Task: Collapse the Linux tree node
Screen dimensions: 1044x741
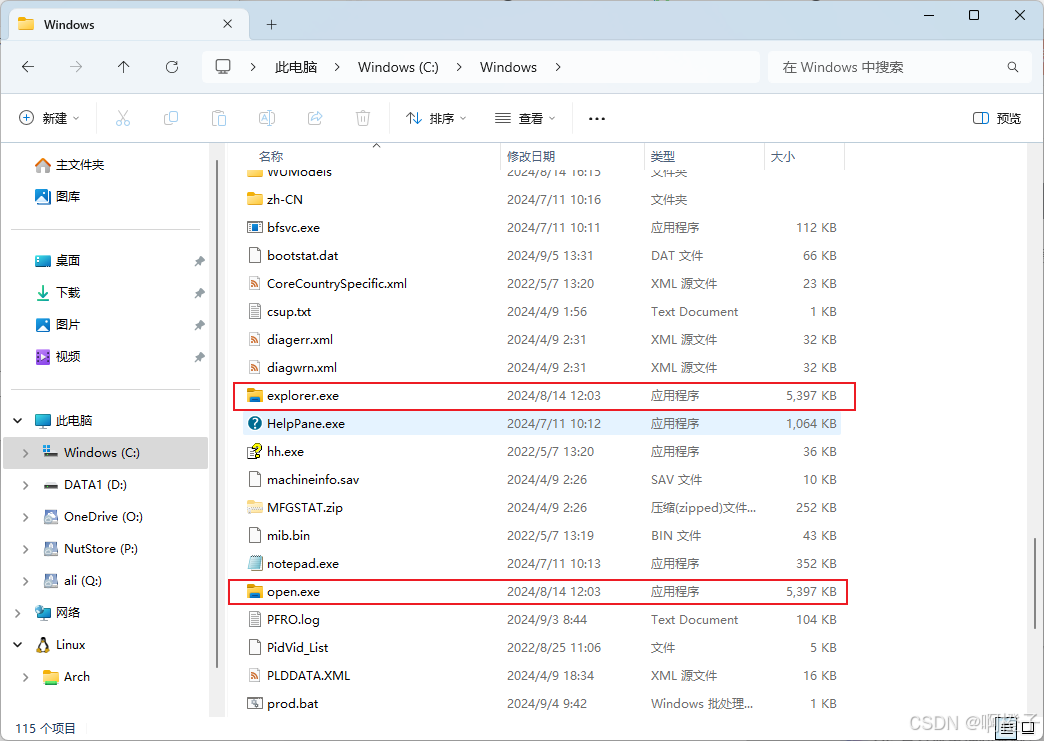Action: pos(18,644)
